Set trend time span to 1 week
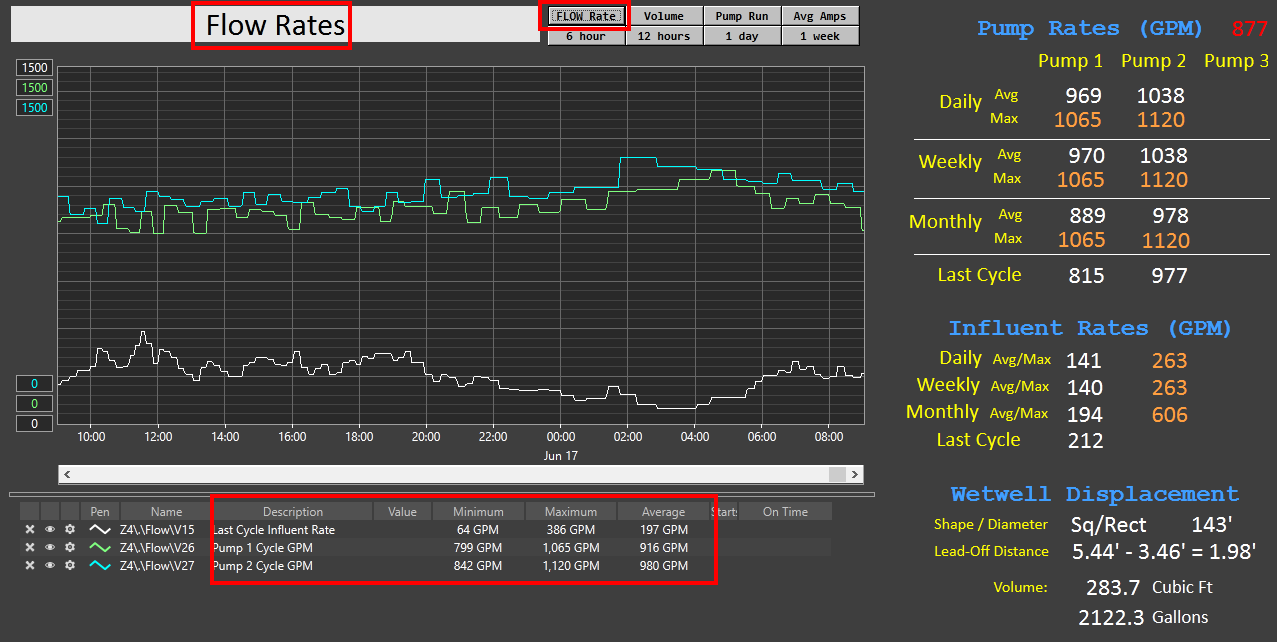The height and width of the screenshot is (642, 1277). [819, 36]
